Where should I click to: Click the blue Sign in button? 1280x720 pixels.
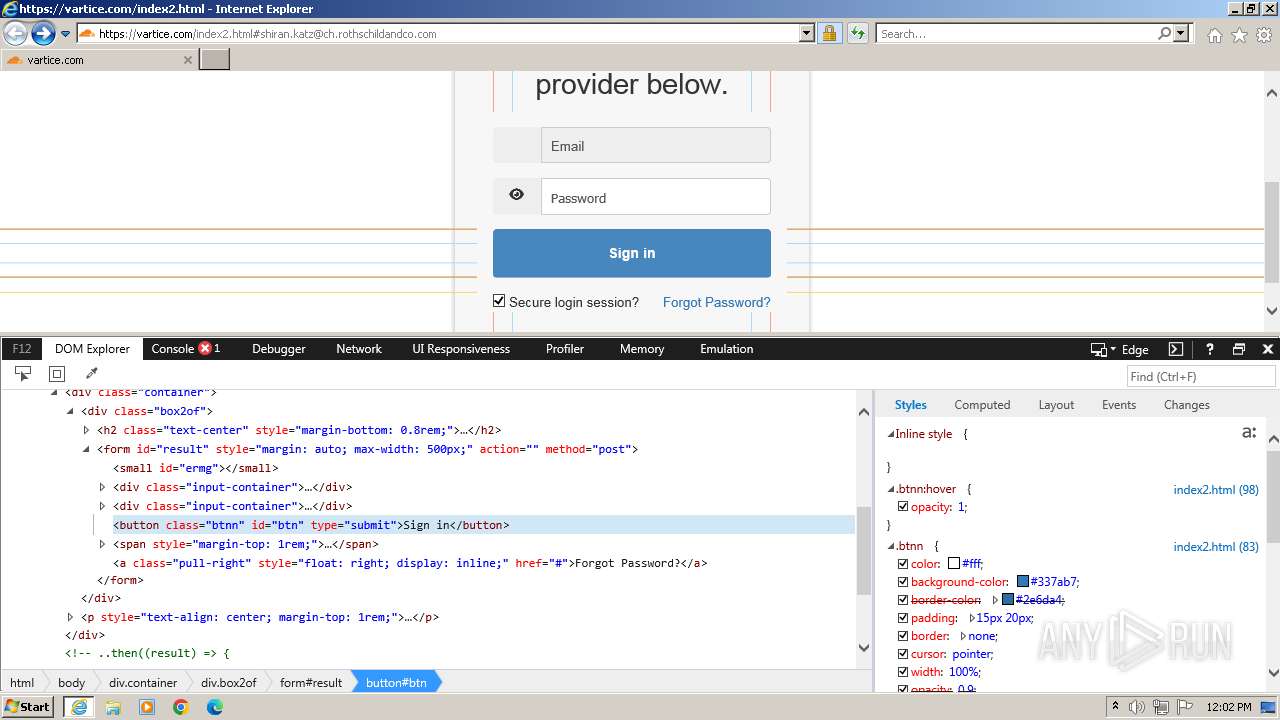[632, 253]
